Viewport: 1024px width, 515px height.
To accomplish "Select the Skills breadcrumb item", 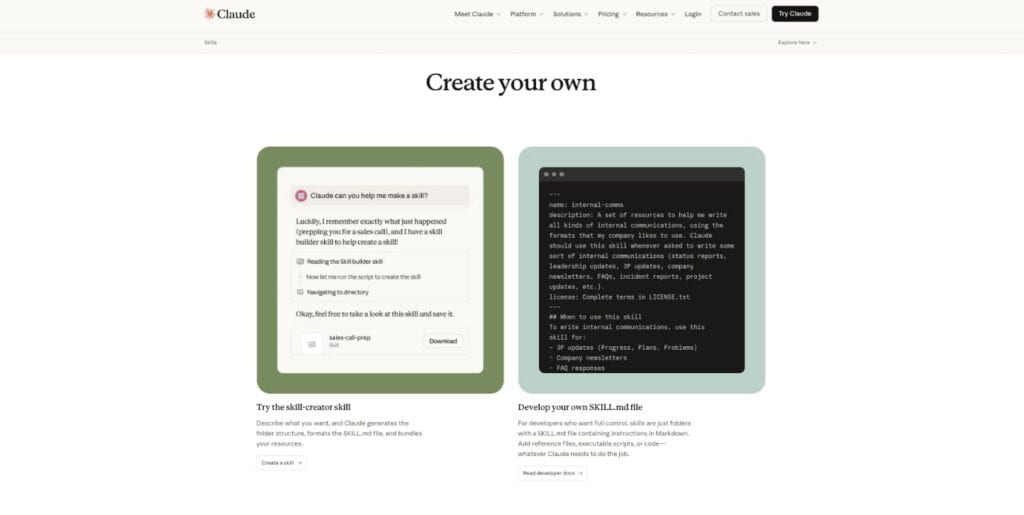I will (210, 43).
